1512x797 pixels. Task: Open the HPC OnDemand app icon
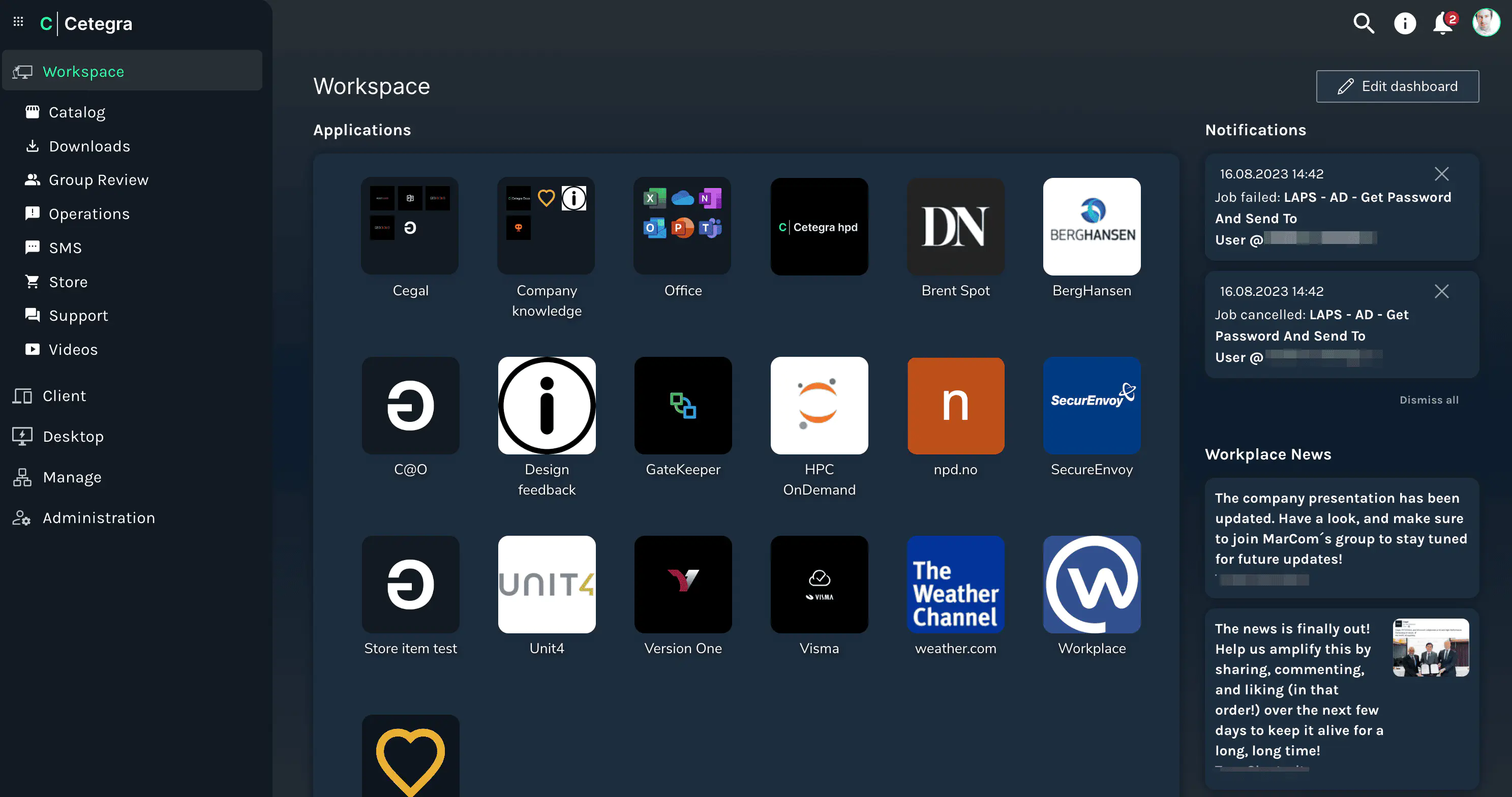coord(819,406)
